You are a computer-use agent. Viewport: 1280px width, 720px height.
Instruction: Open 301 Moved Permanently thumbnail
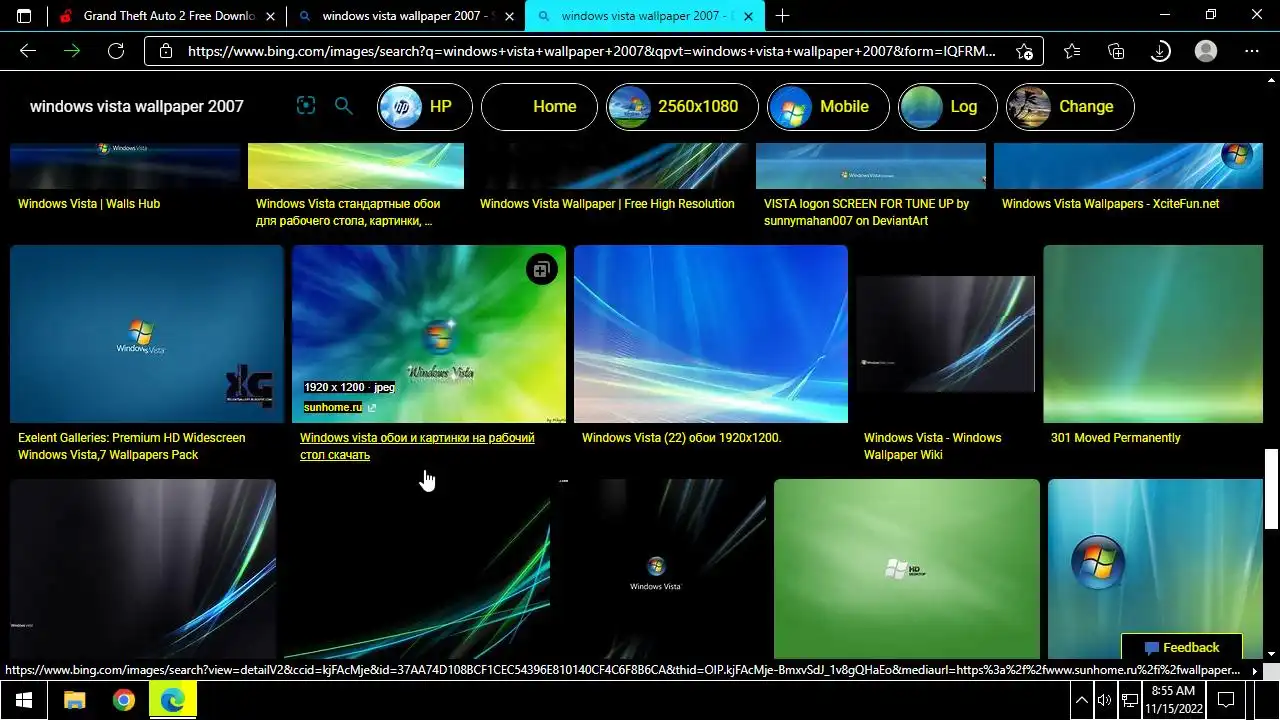[x=1153, y=334]
